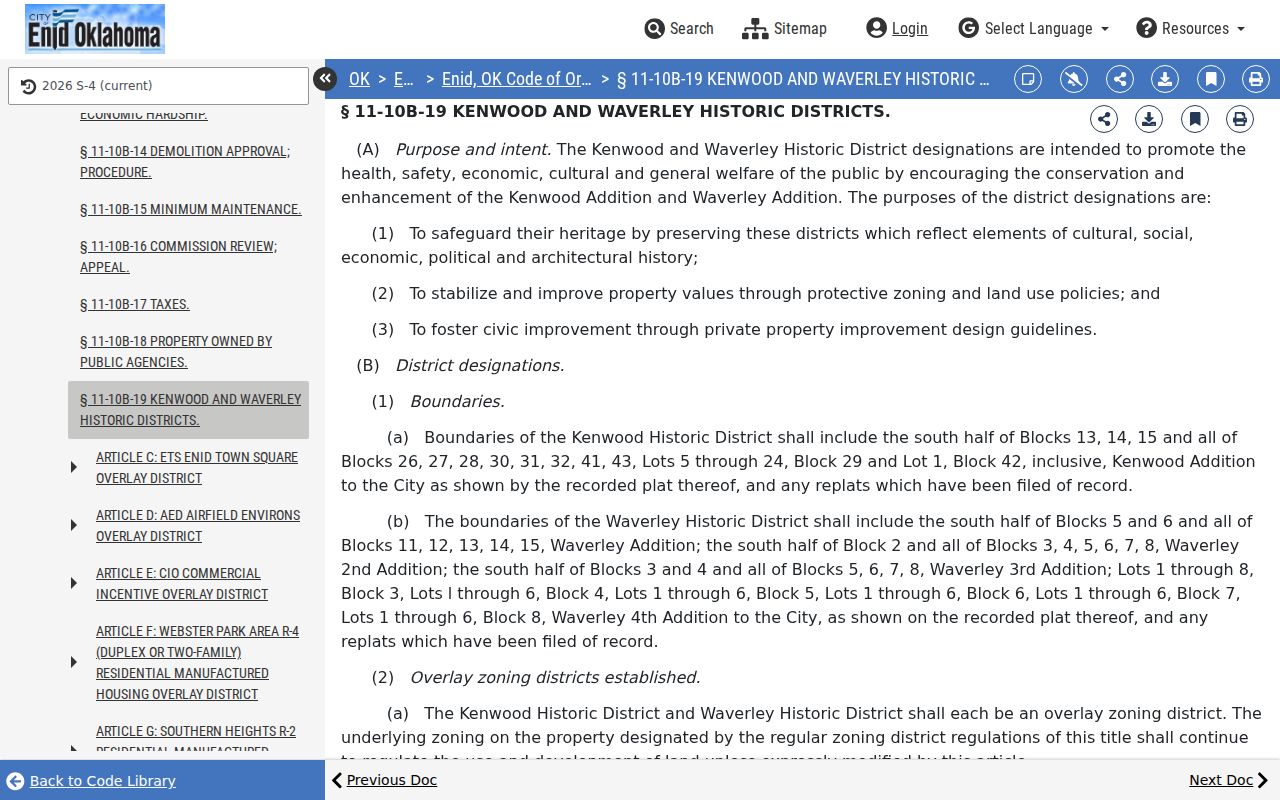Click the print icon in the blue toolbar
The image size is (1280, 800).
click(1256, 79)
